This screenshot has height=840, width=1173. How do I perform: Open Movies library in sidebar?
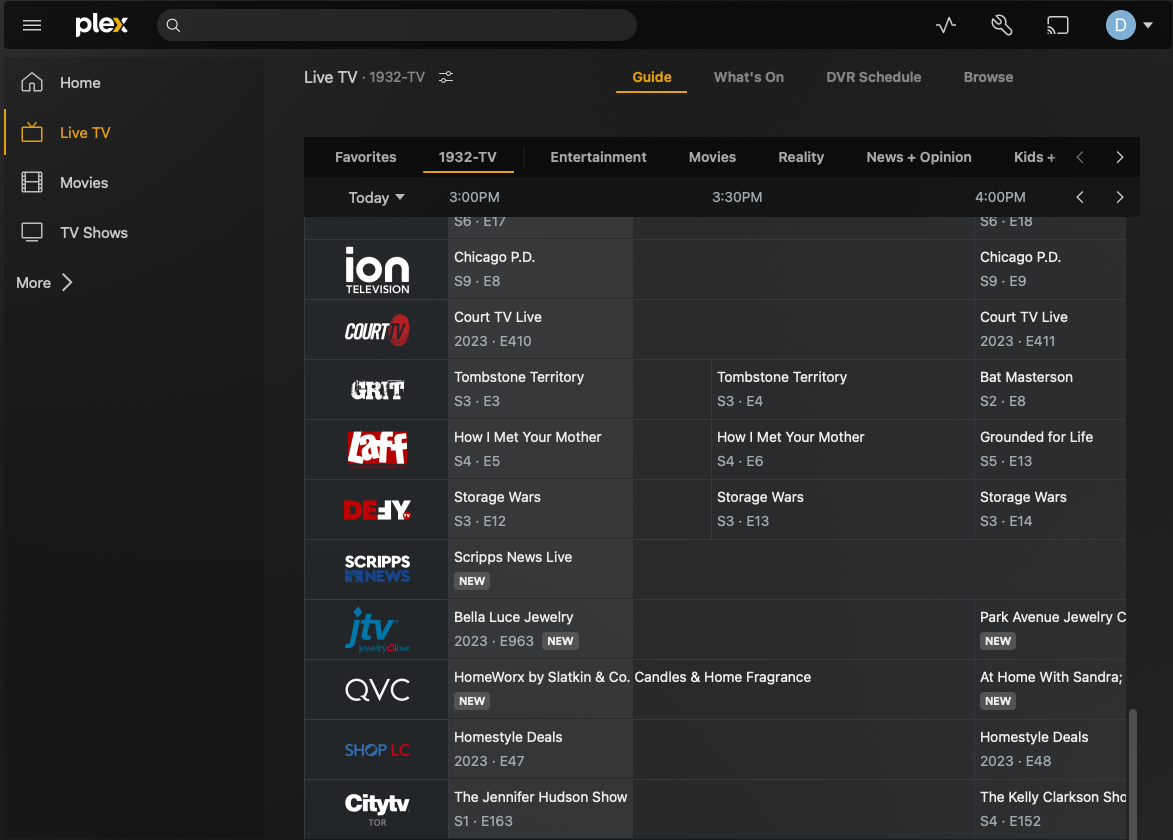[x=84, y=183]
